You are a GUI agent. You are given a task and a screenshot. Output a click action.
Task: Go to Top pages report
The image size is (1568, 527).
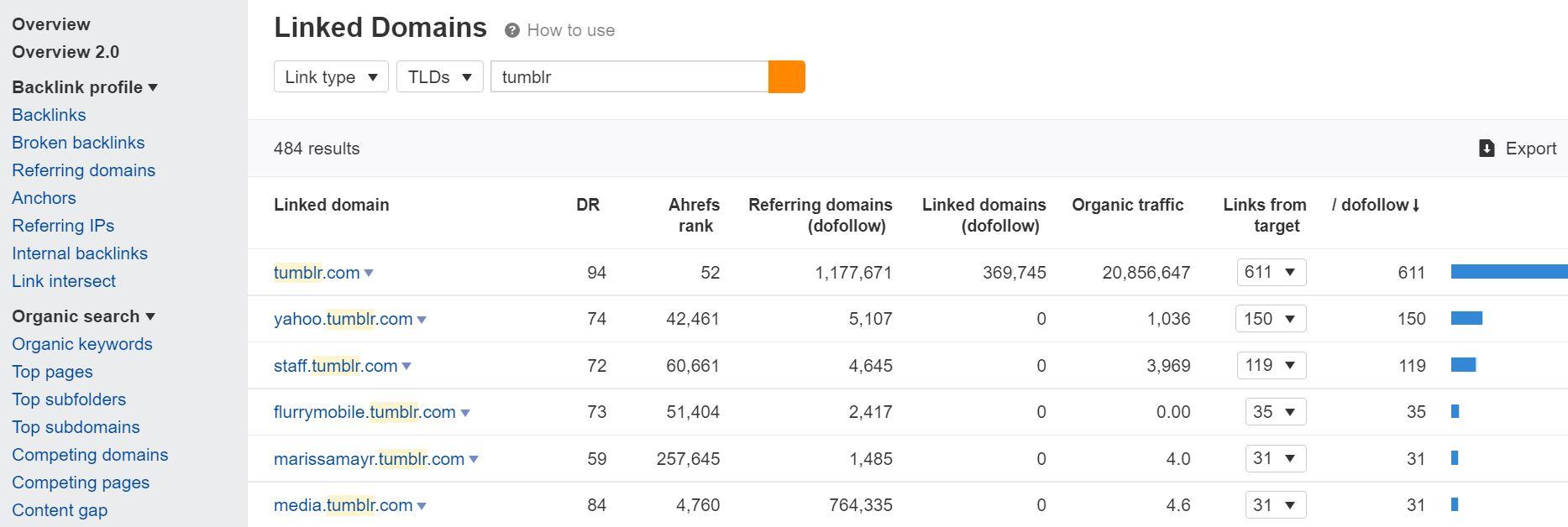52,372
